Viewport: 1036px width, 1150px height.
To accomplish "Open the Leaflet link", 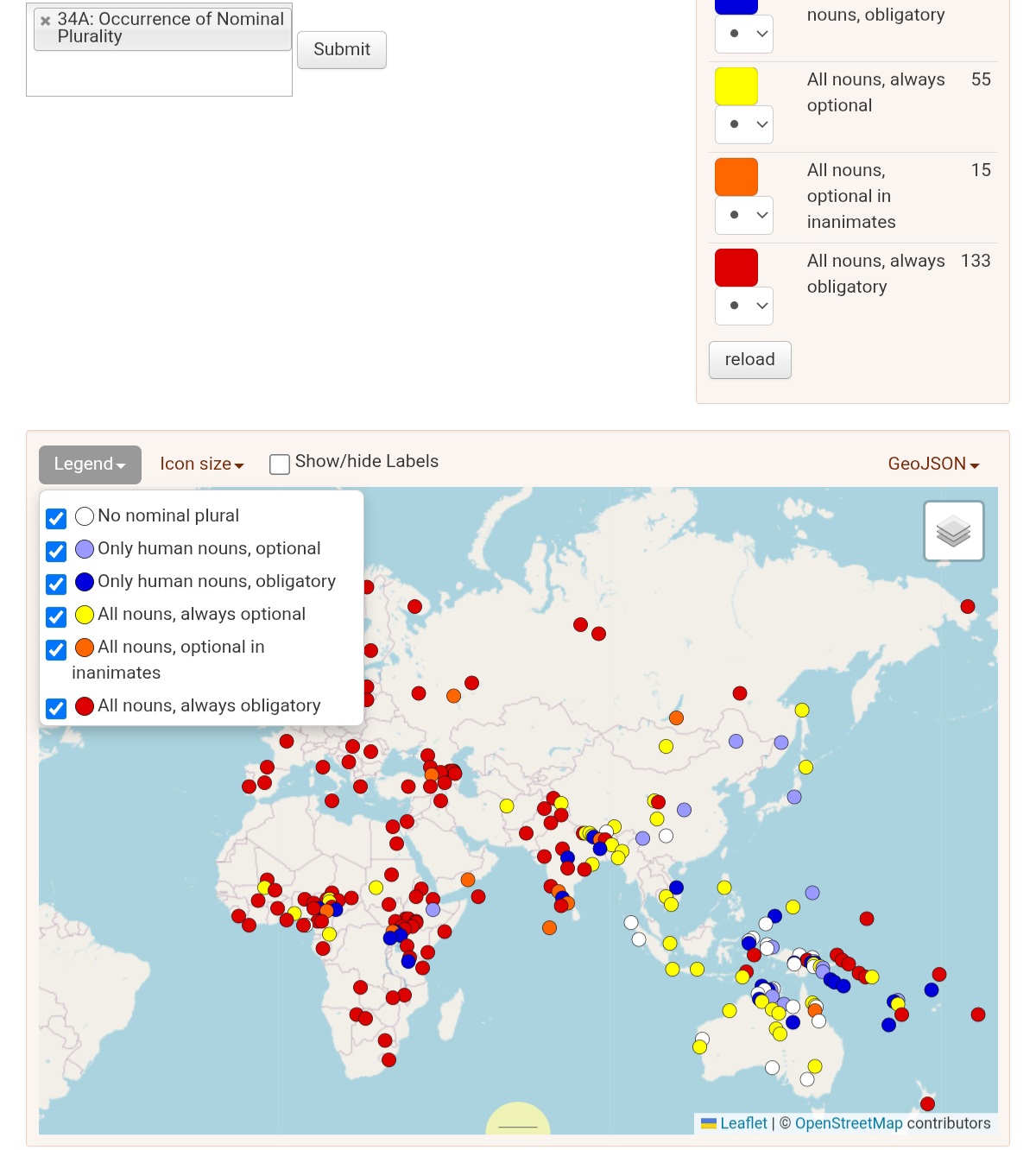I will click(743, 1123).
